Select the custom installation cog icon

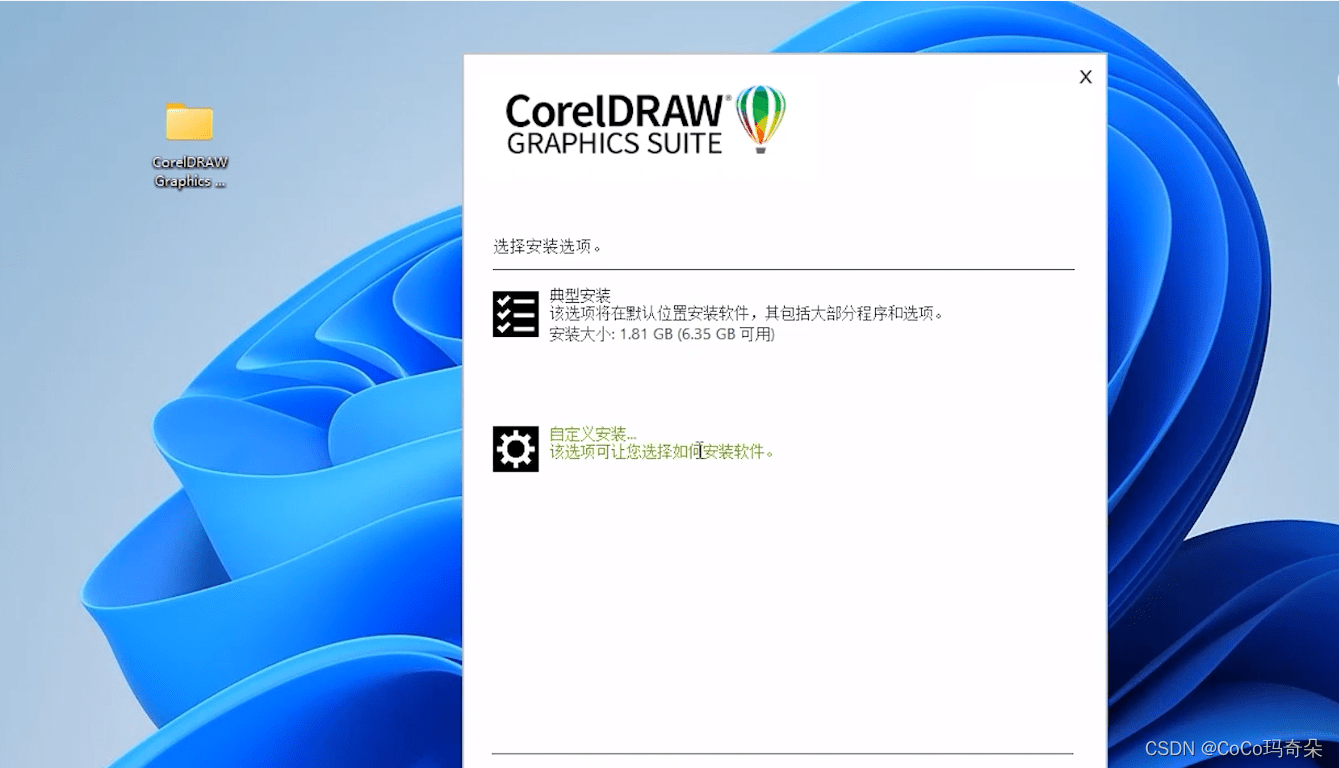pos(515,448)
